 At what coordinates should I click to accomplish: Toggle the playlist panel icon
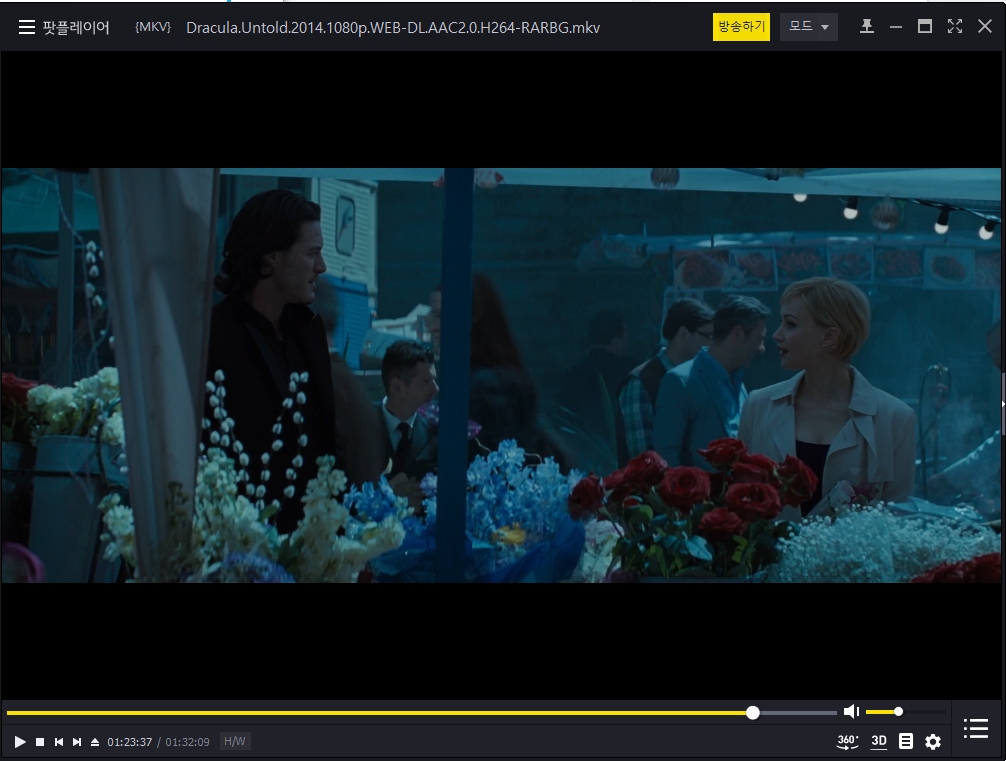point(976,728)
